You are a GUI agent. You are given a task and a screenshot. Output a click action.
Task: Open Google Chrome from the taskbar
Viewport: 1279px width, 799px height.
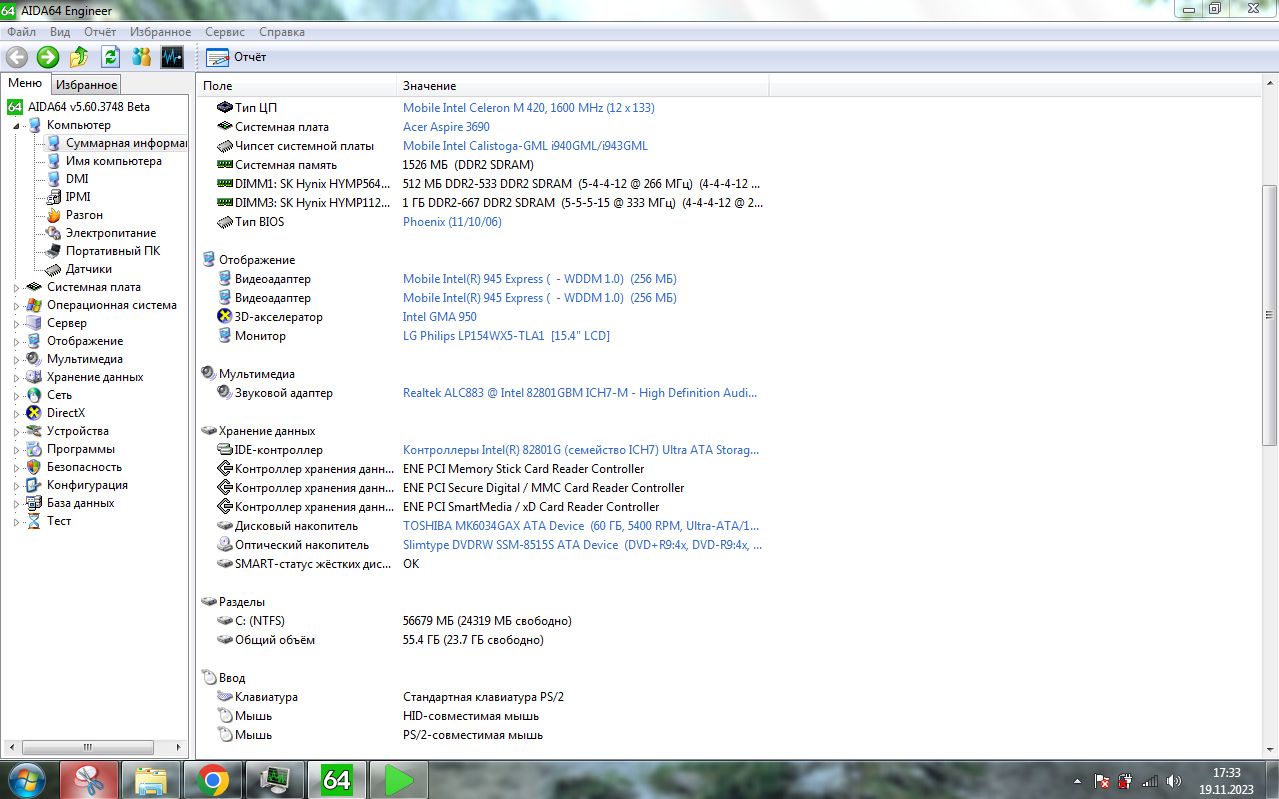point(213,780)
